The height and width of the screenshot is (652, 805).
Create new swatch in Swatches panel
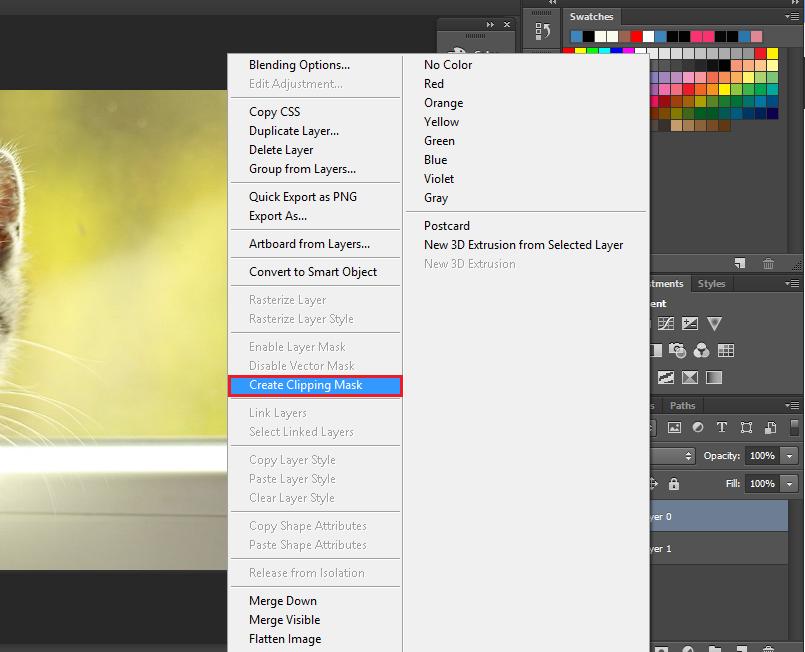click(x=739, y=264)
